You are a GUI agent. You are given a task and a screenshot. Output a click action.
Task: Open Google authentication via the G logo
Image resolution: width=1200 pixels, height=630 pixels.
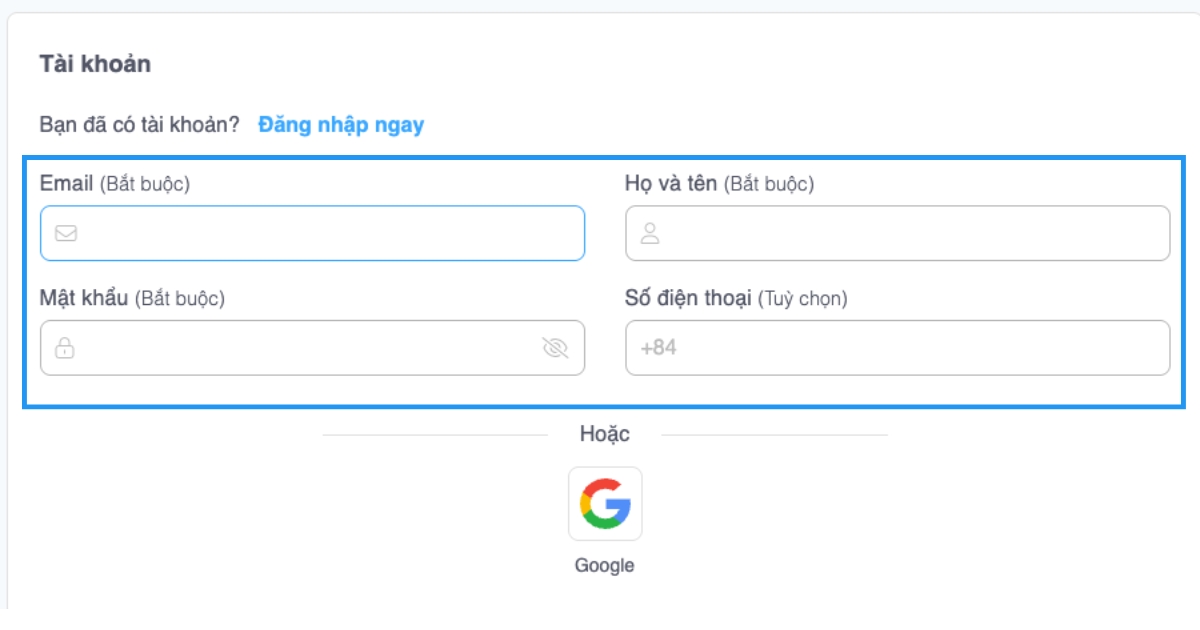[605, 503]
